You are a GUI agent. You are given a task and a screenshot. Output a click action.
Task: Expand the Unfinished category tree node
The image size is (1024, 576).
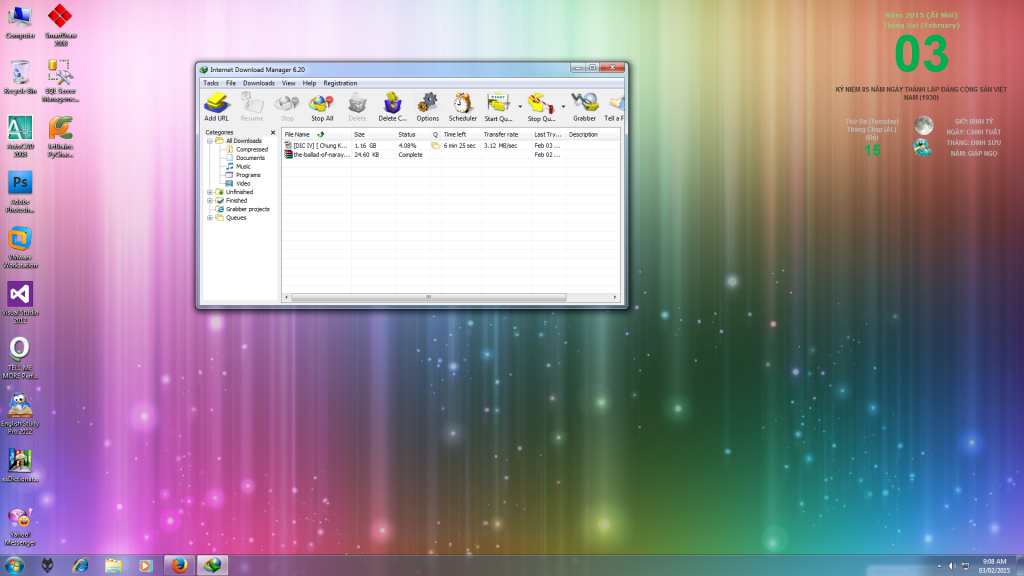tap(210, 192)
